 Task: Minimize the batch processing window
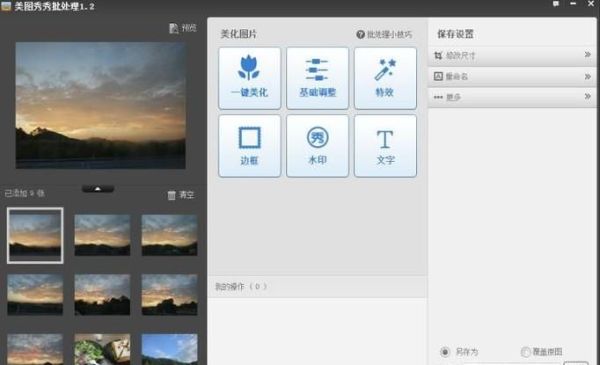click(573, 4)
